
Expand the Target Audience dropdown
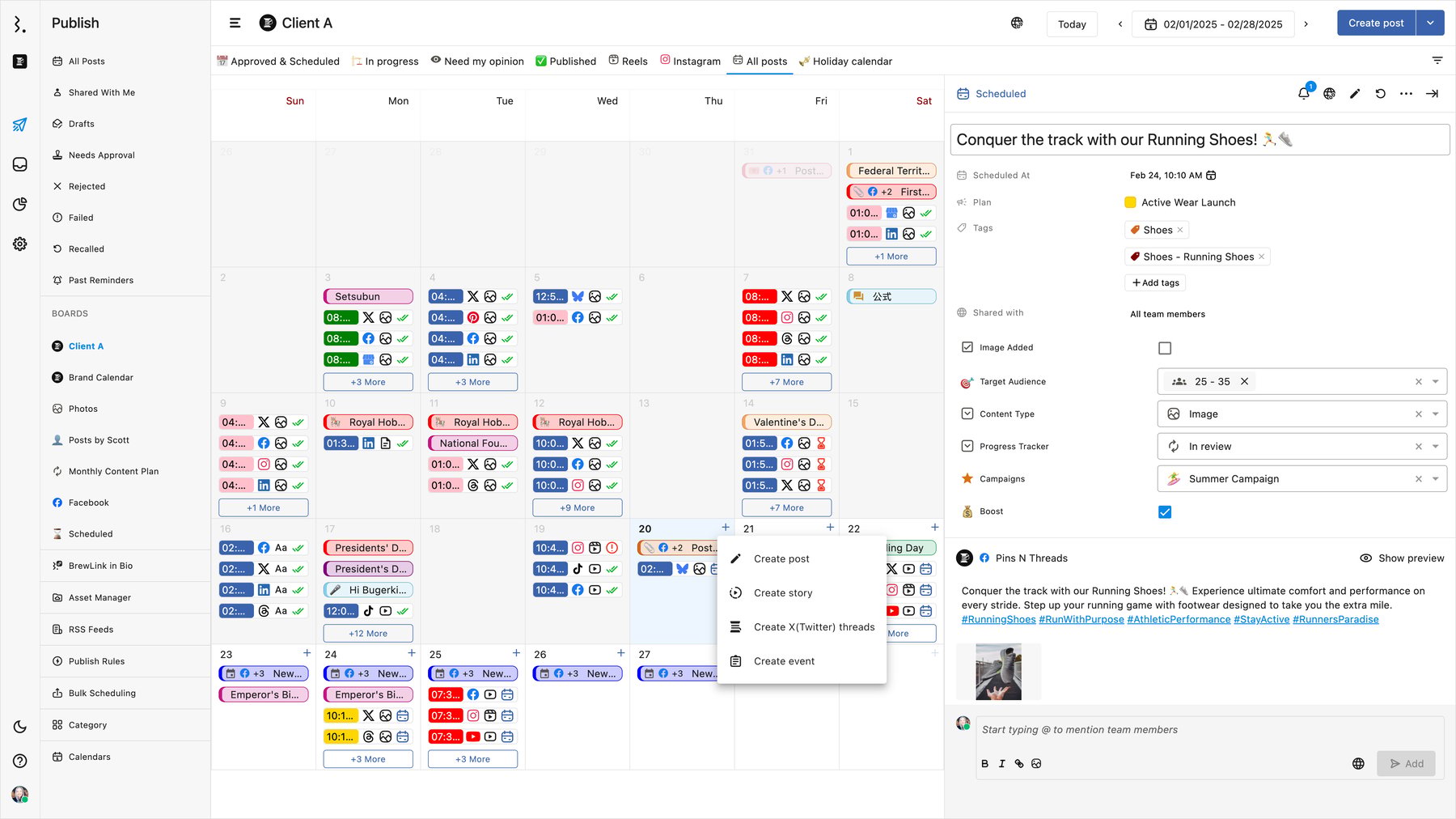click(x=1436, y=382)
